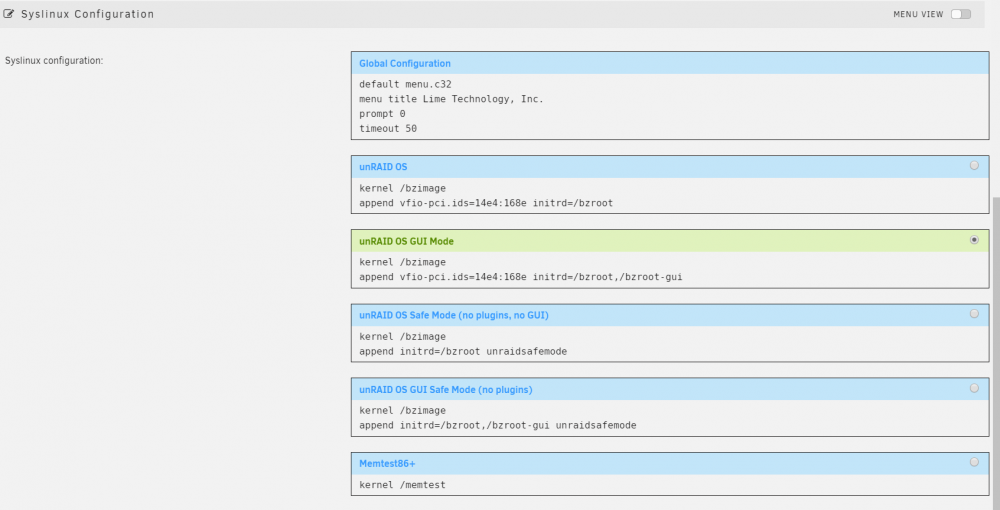Viewport: 1000px width, 510px height.
Task: Click the 'prompt 0' line
Action: pos(382,113)
